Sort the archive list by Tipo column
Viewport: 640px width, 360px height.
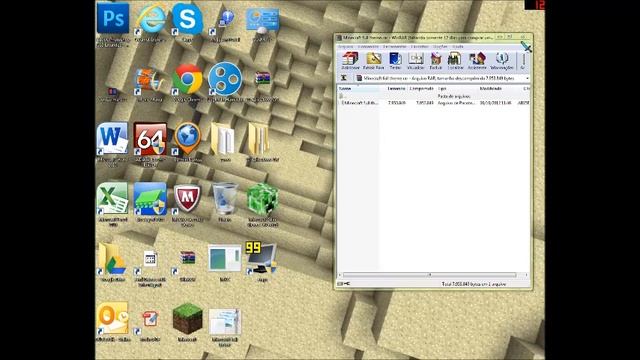click(456, 88)
